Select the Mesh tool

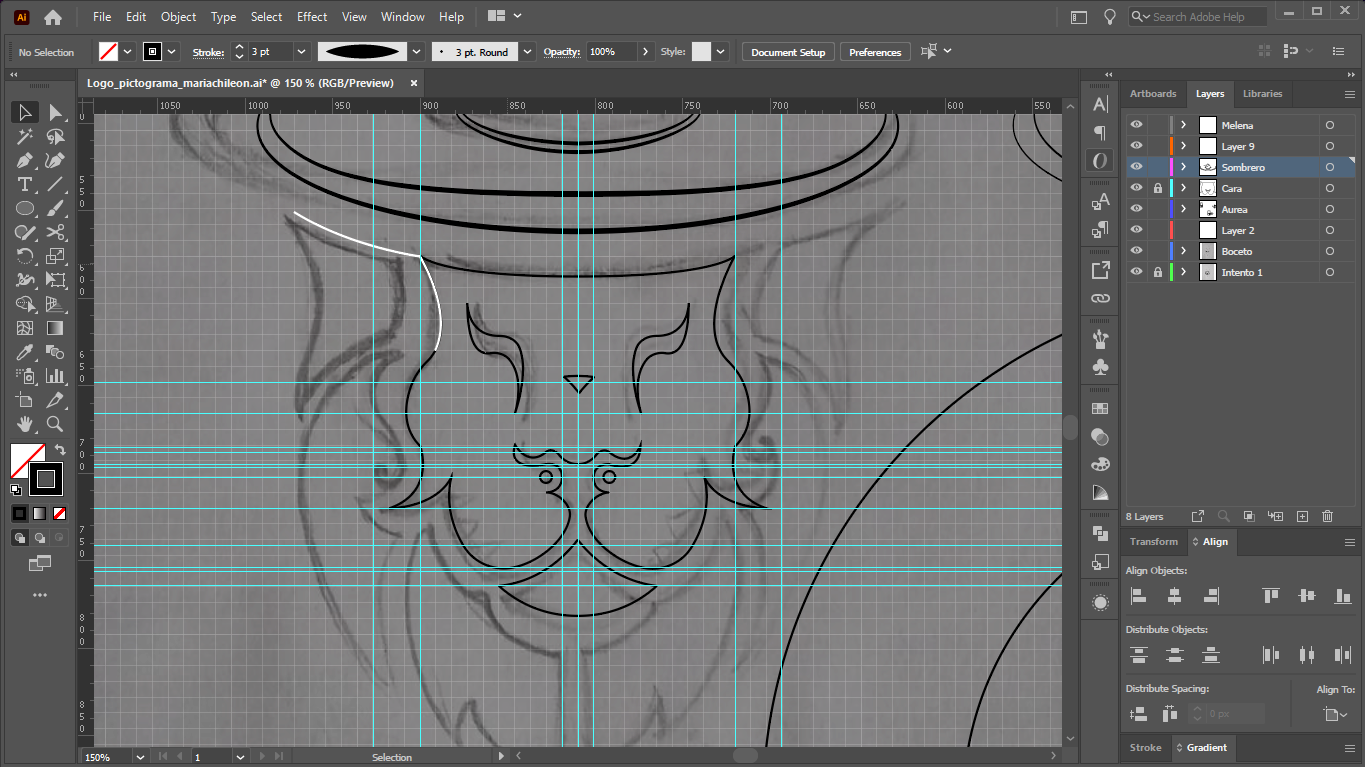[26, 329]
